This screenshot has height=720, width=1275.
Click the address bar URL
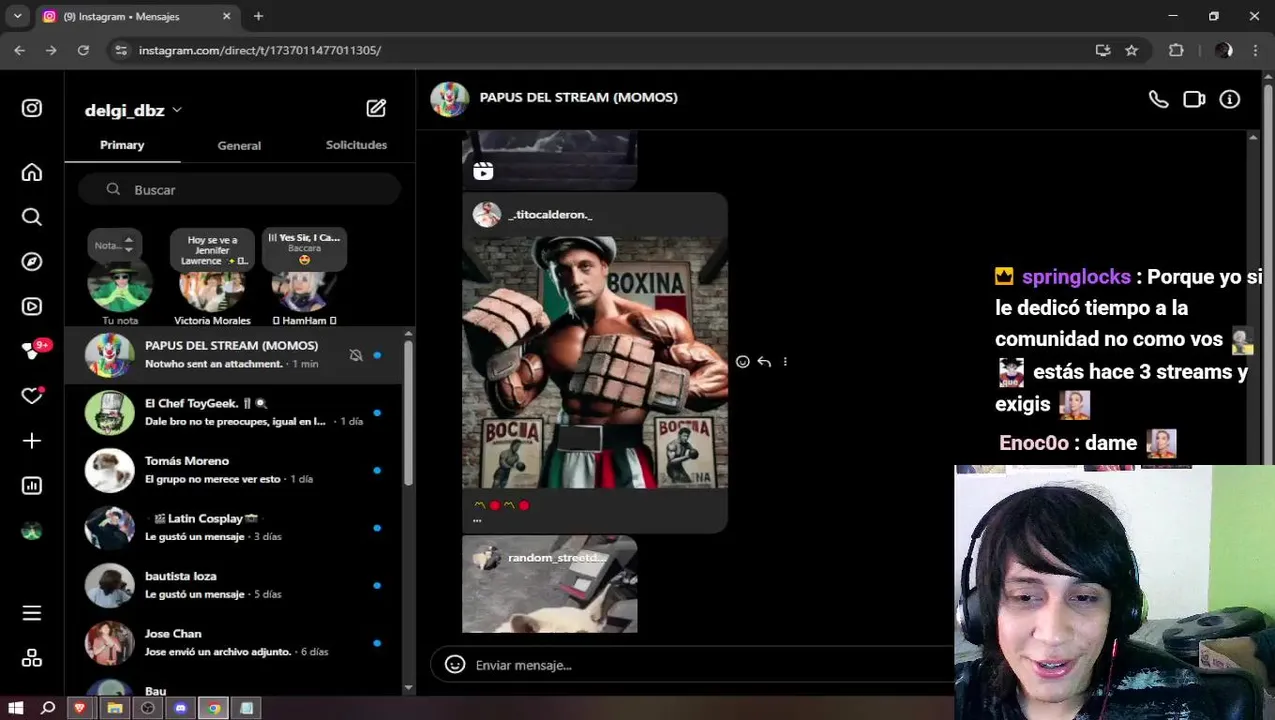(259, 50)
